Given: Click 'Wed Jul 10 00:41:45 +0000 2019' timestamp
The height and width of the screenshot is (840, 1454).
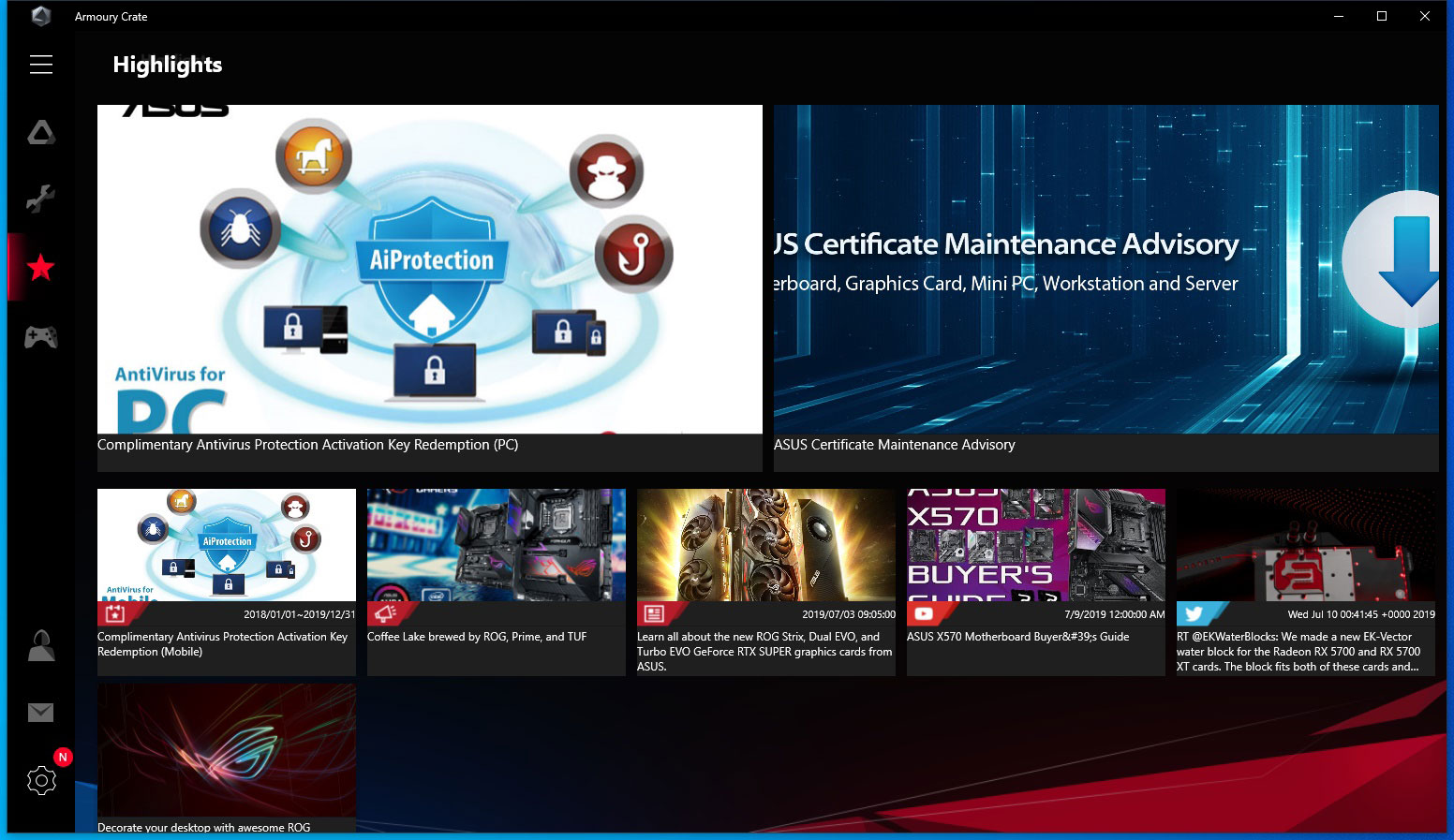Looking at the screenshot, I should 1361,614.
